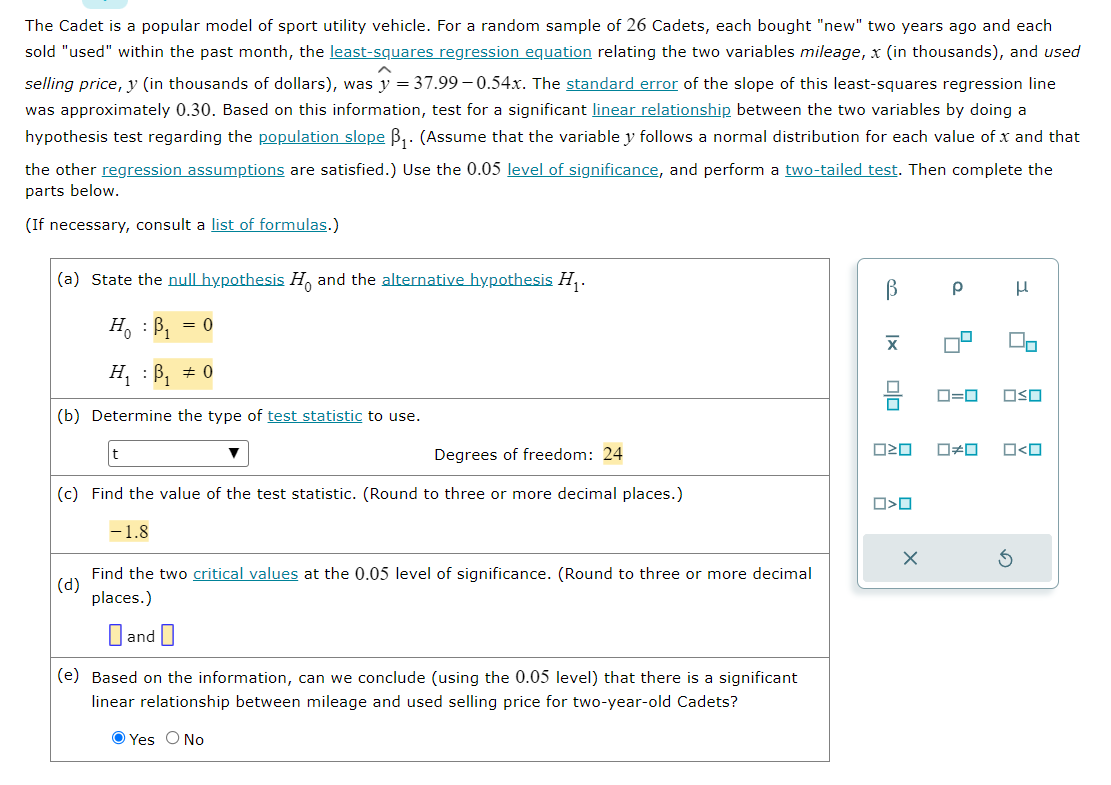Image resolution: width=1111 pixels, height=785 pixels.
Task: Insert the β symbol from the palette
Action: 892,288
